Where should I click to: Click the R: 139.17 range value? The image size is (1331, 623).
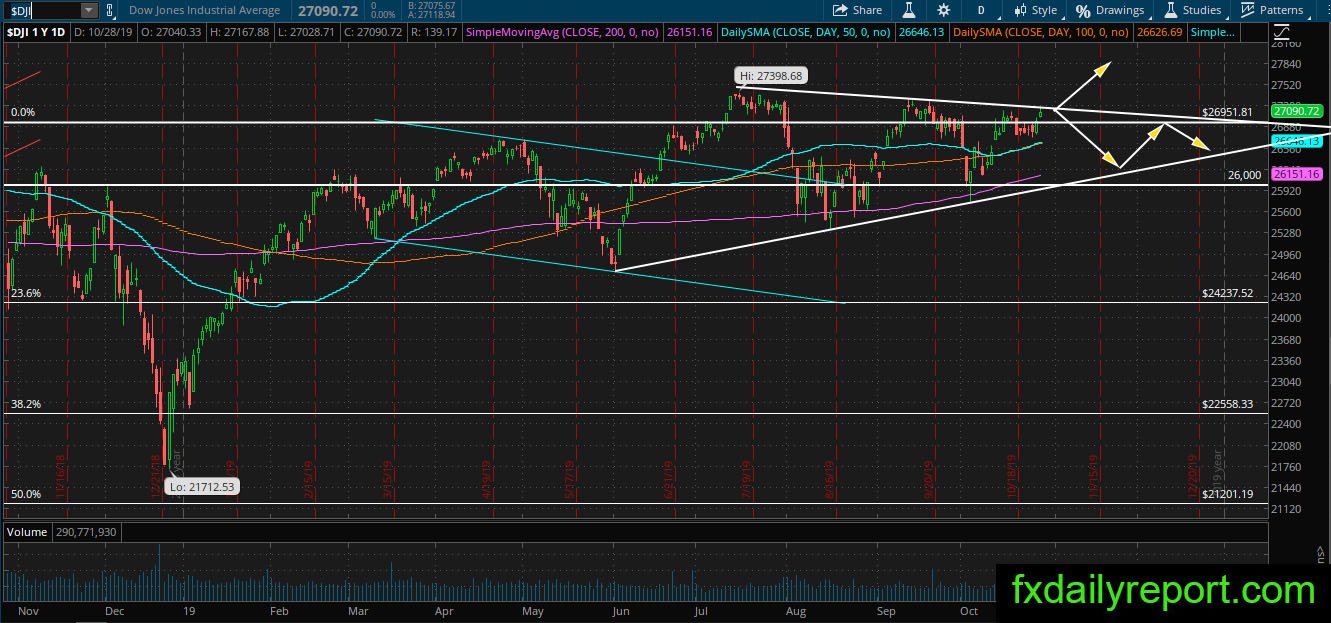pos(433,32)
